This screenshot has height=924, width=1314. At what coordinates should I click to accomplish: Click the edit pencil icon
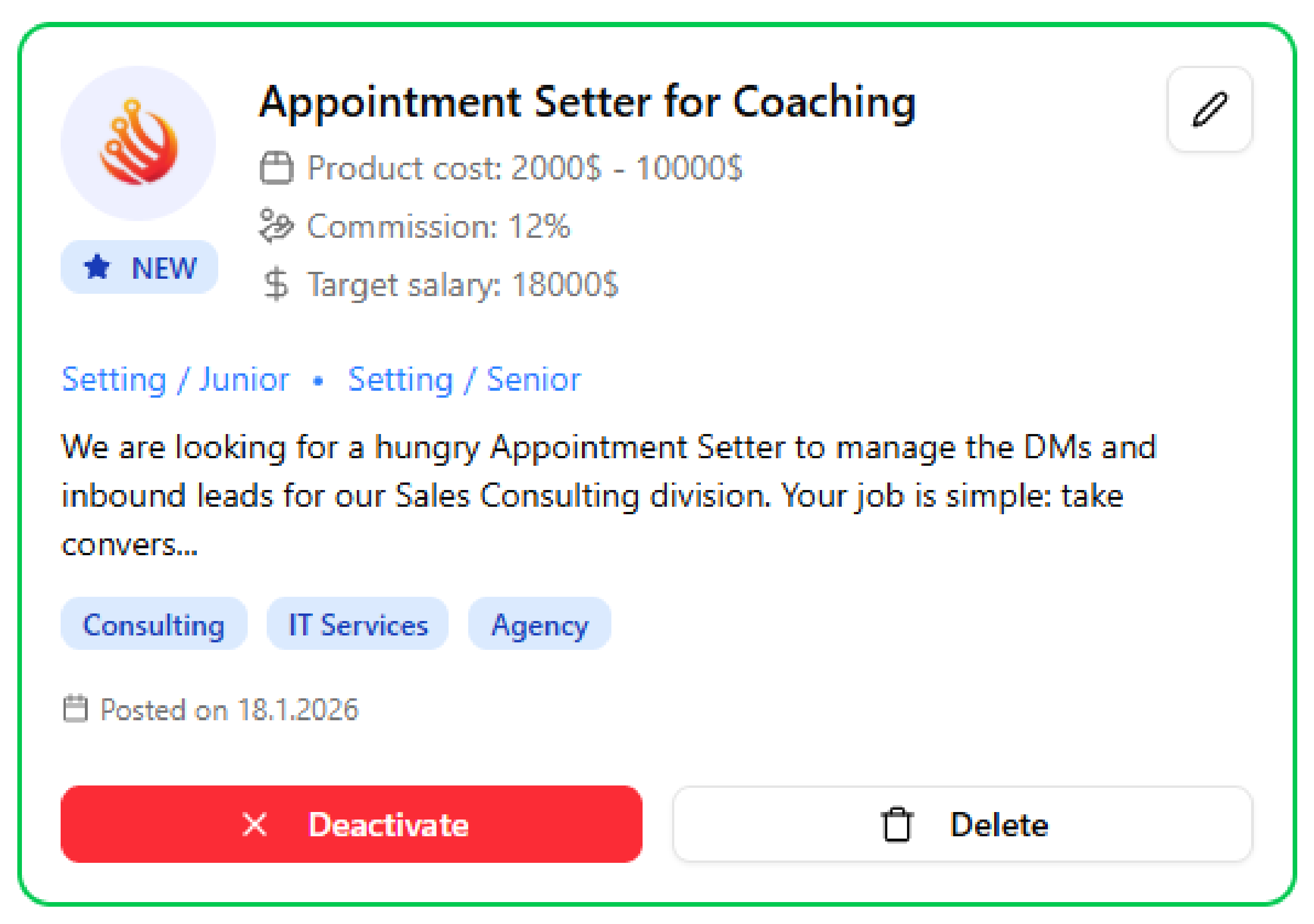coord(1210,110)
